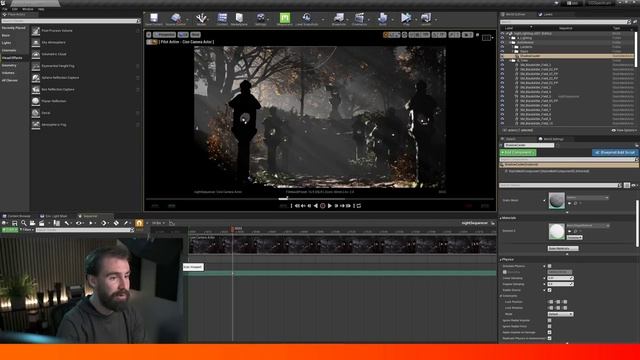Open the Content browser toolbar icon
The image size is (640, 360).
pyautogui.click(x=222, y=18)
